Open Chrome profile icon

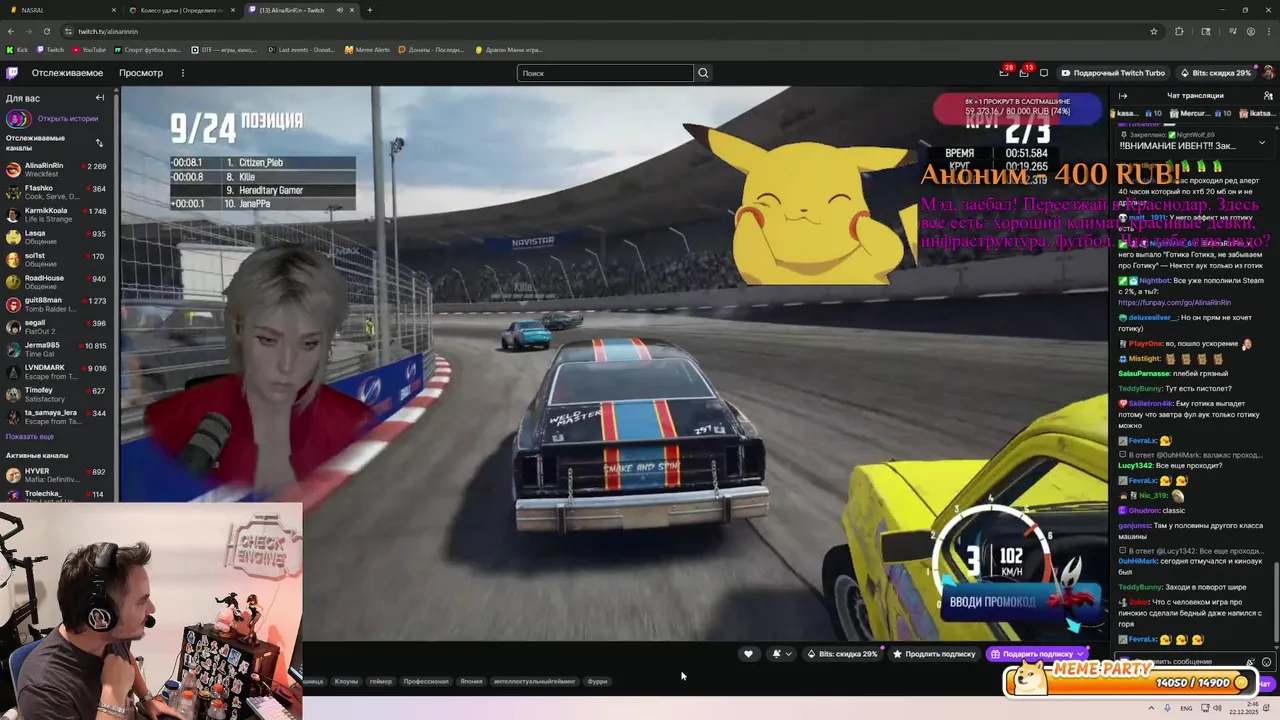coord(1251,31)
